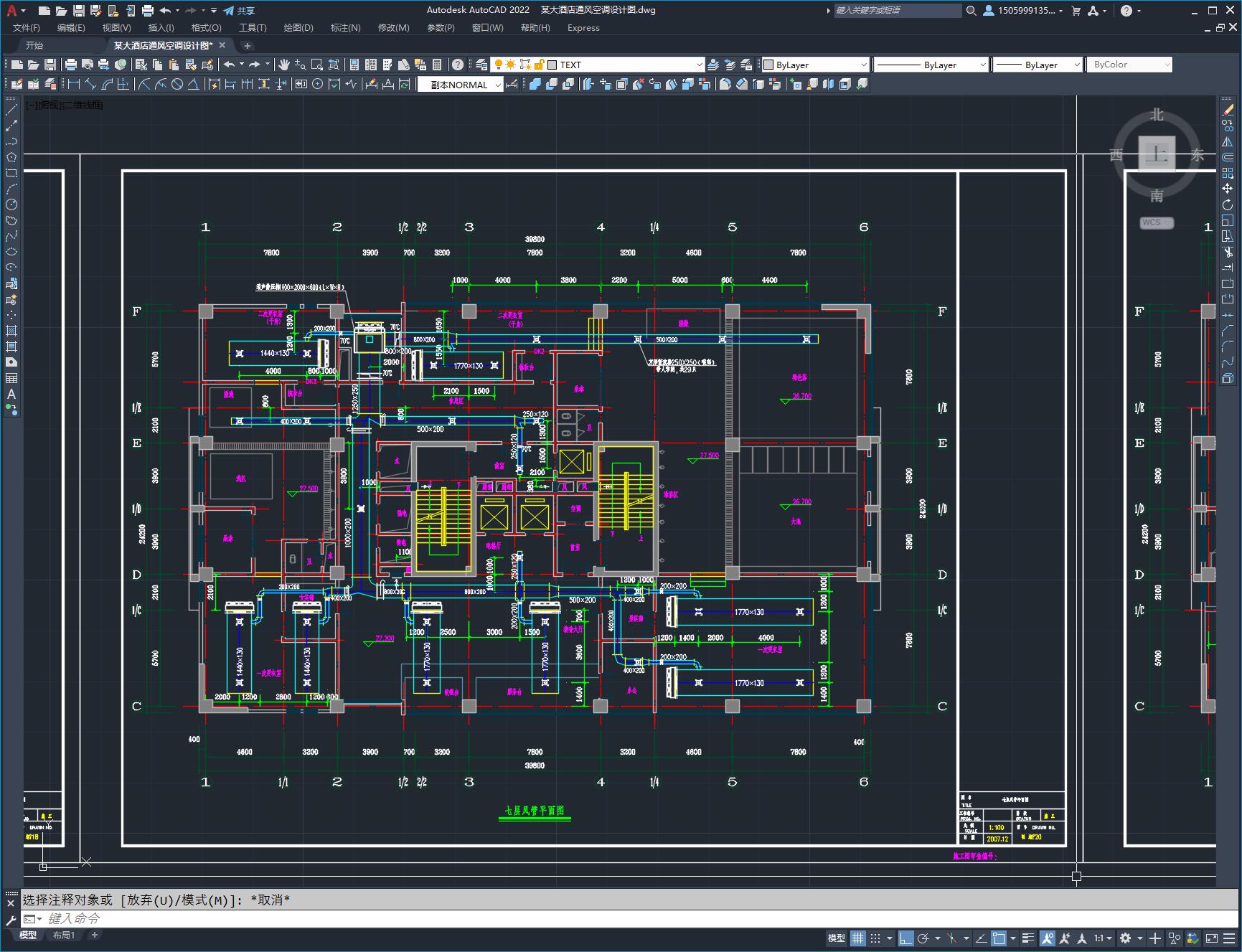
Task: Open the ByLayer color swatch control
Action: click(815, 65)
